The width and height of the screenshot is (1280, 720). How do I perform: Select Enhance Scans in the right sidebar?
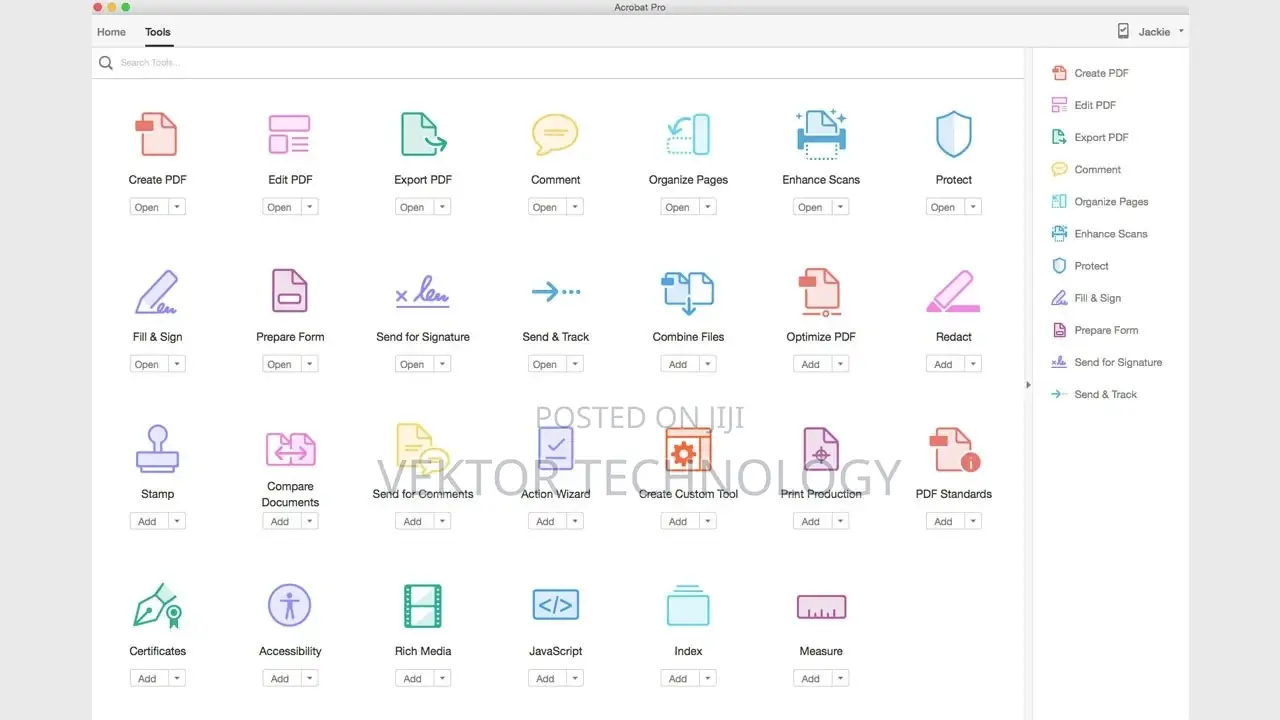[1099, 233]
